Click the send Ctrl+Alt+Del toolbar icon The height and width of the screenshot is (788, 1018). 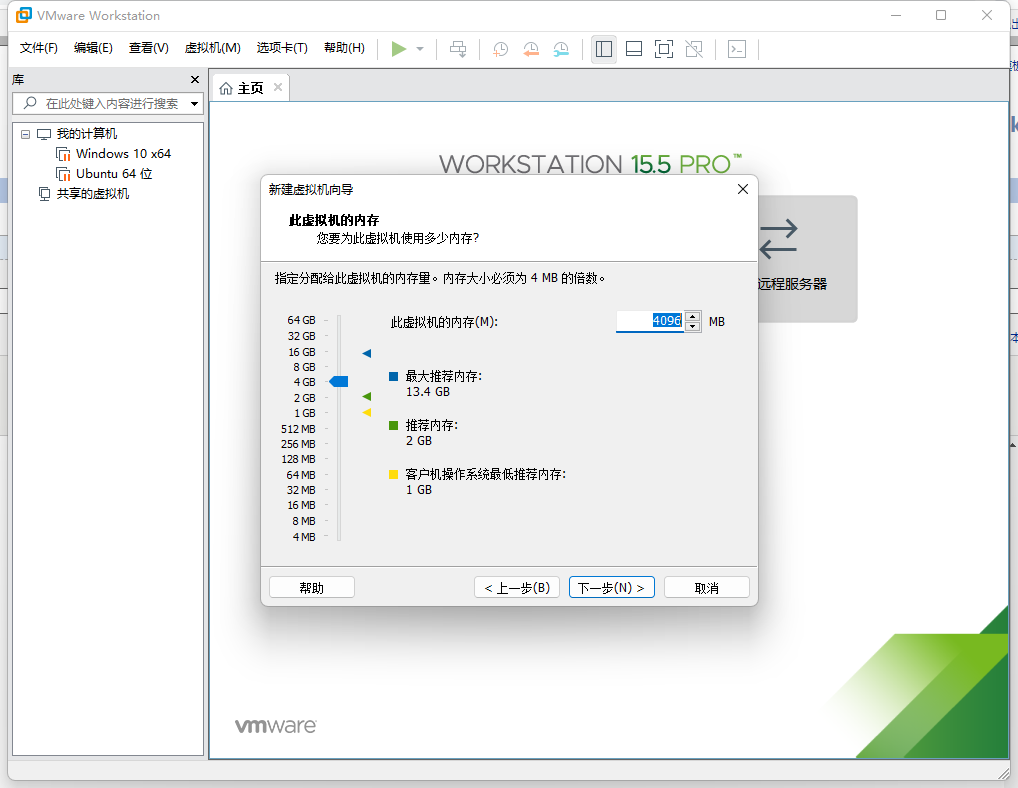point(458,49)
